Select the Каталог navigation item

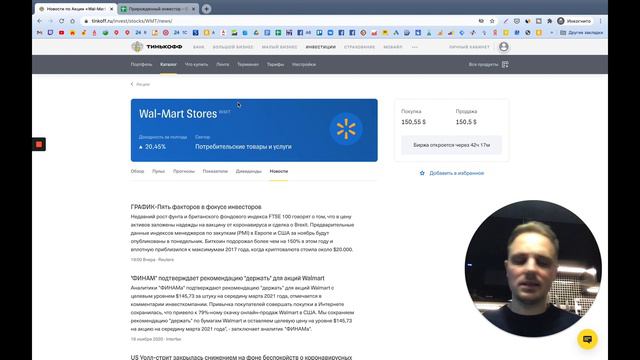coord(168,64)
